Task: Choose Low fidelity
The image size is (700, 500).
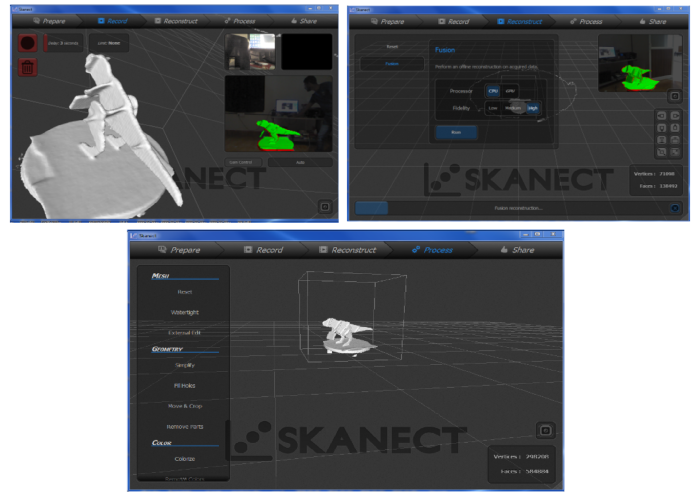Action: [x=493, y=108]
